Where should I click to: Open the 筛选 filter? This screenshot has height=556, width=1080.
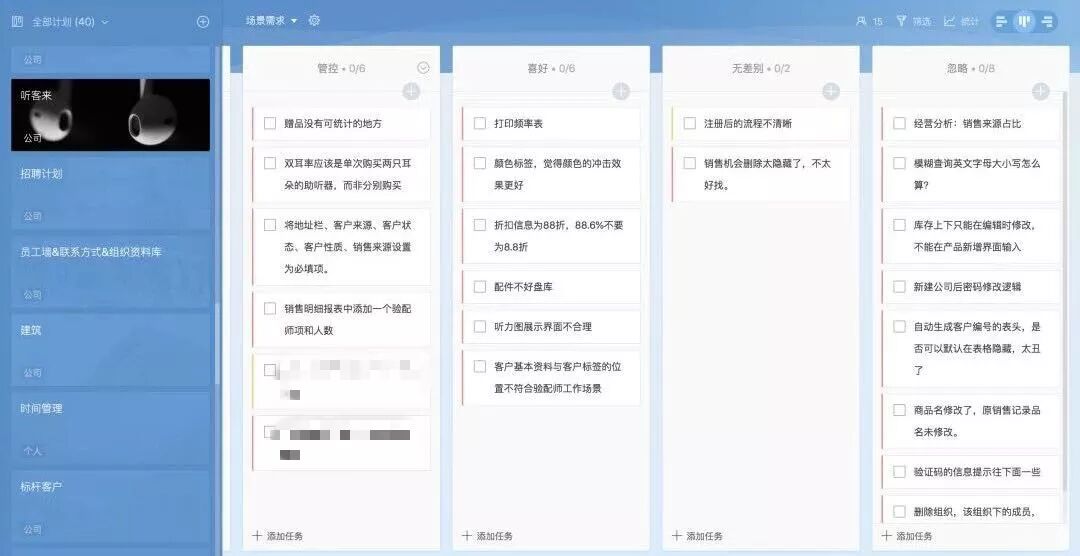pyautogui.click(x=913, y=21)
